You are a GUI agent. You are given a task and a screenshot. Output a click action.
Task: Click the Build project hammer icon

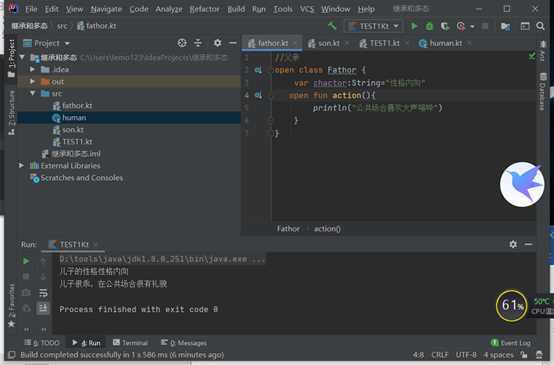click(332, 26)
